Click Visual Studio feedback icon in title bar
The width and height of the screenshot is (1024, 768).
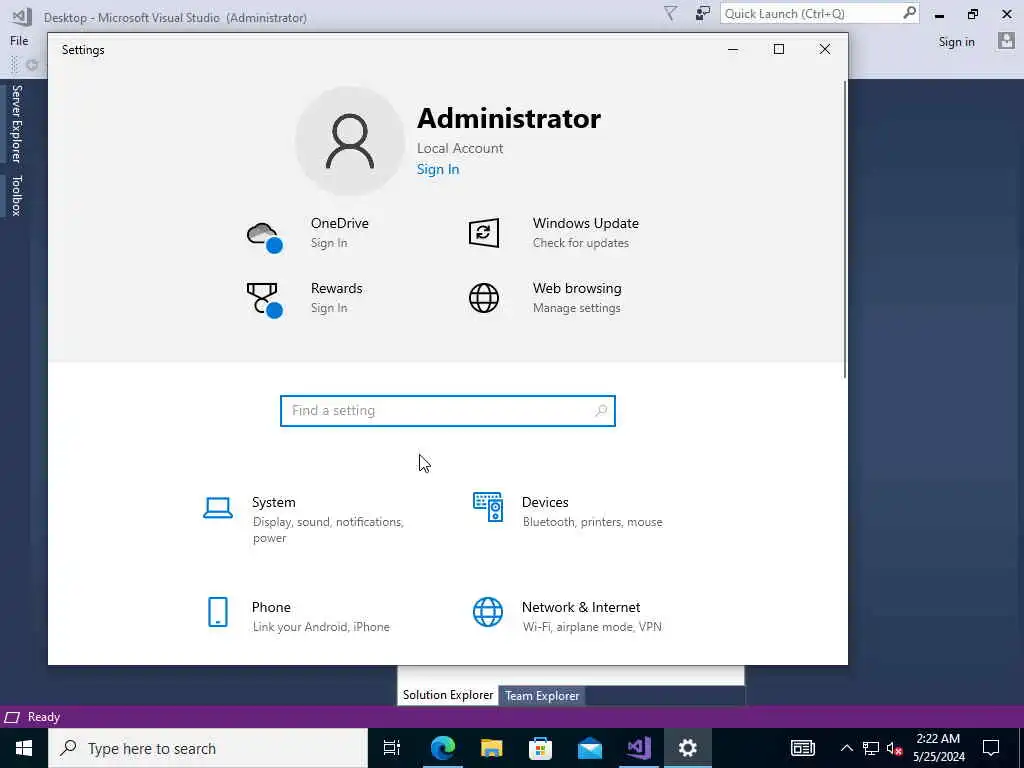[x=703, y=13]
